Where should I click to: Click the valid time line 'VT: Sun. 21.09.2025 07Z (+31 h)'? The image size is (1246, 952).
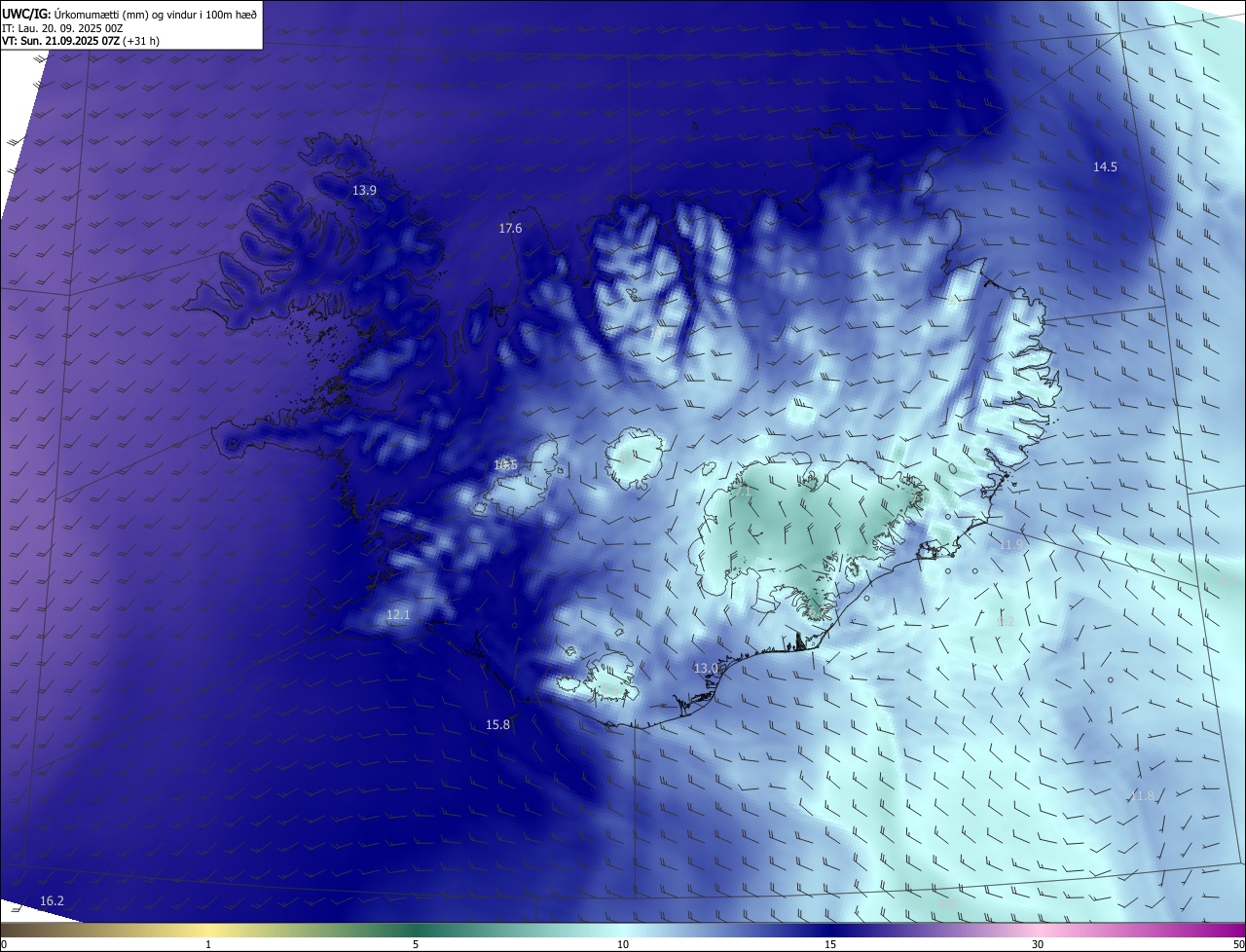81,41
